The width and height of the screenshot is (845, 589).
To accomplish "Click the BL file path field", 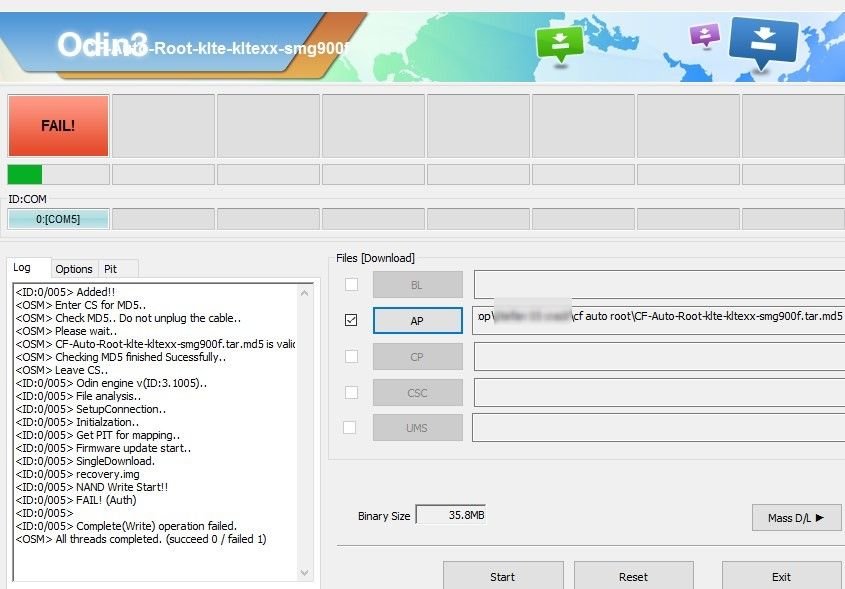I will pyautogui.click(x=660, y=285).
